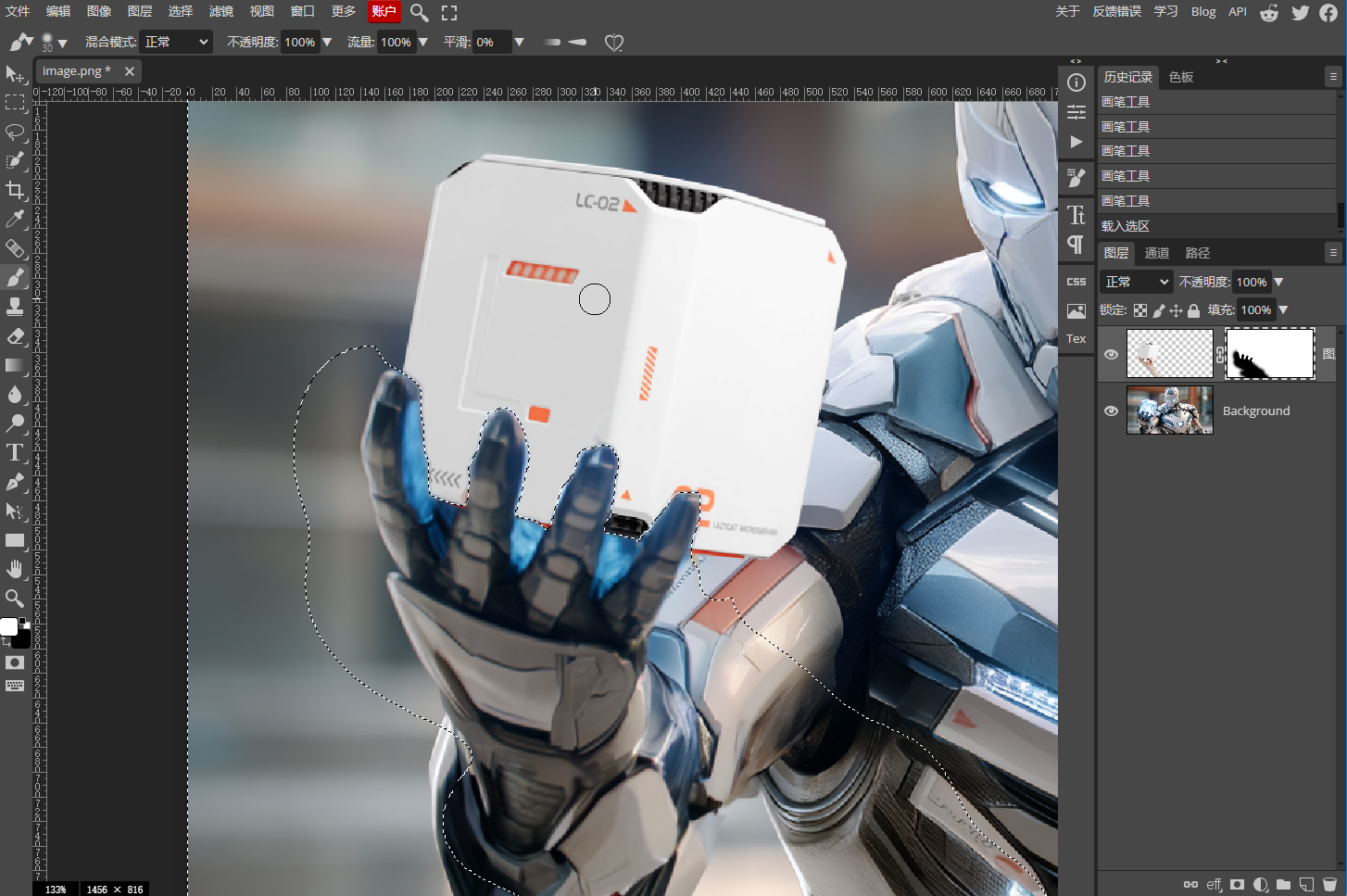Delete layer with the trash icon
The width and height of the screenshot is (1347, 896).
1330,885
